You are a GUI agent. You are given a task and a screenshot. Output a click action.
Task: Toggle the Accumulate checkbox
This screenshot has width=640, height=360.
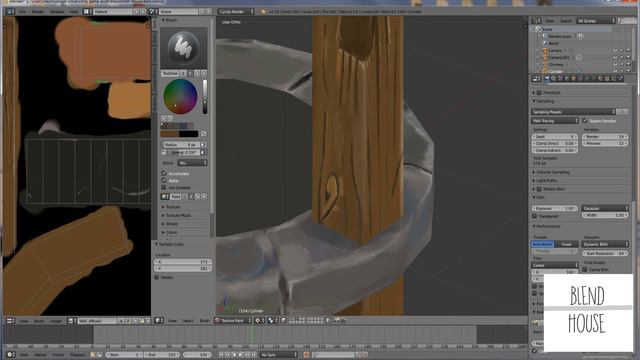[x=164, y=173]
